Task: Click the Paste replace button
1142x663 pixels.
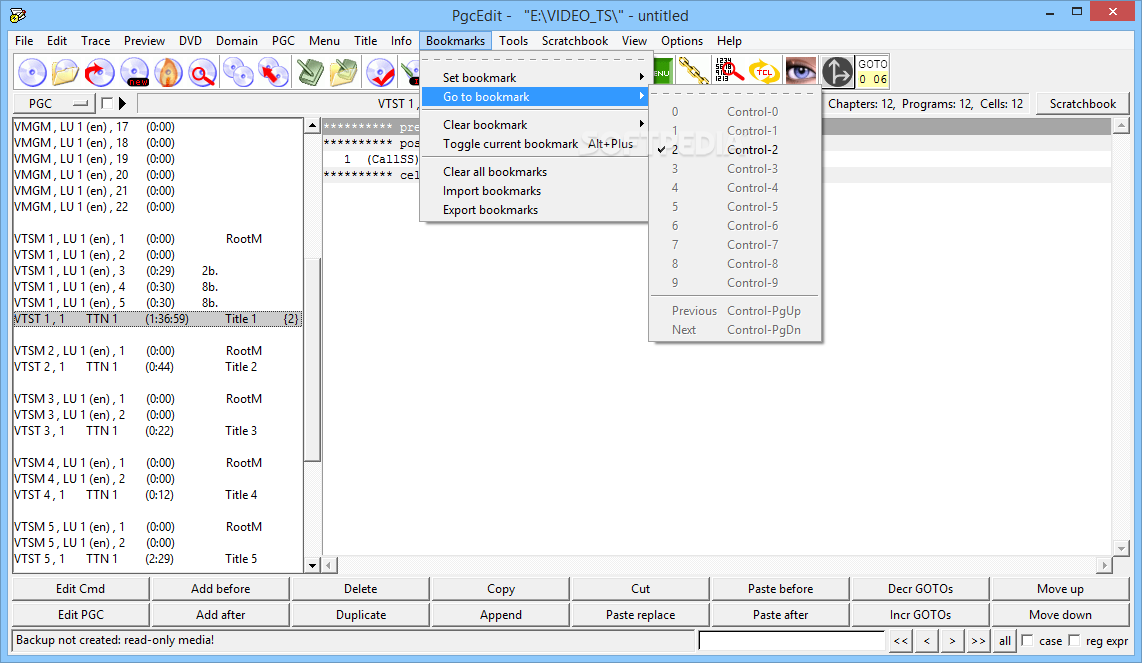Action: pyautogui.click(x=640, y=615)
